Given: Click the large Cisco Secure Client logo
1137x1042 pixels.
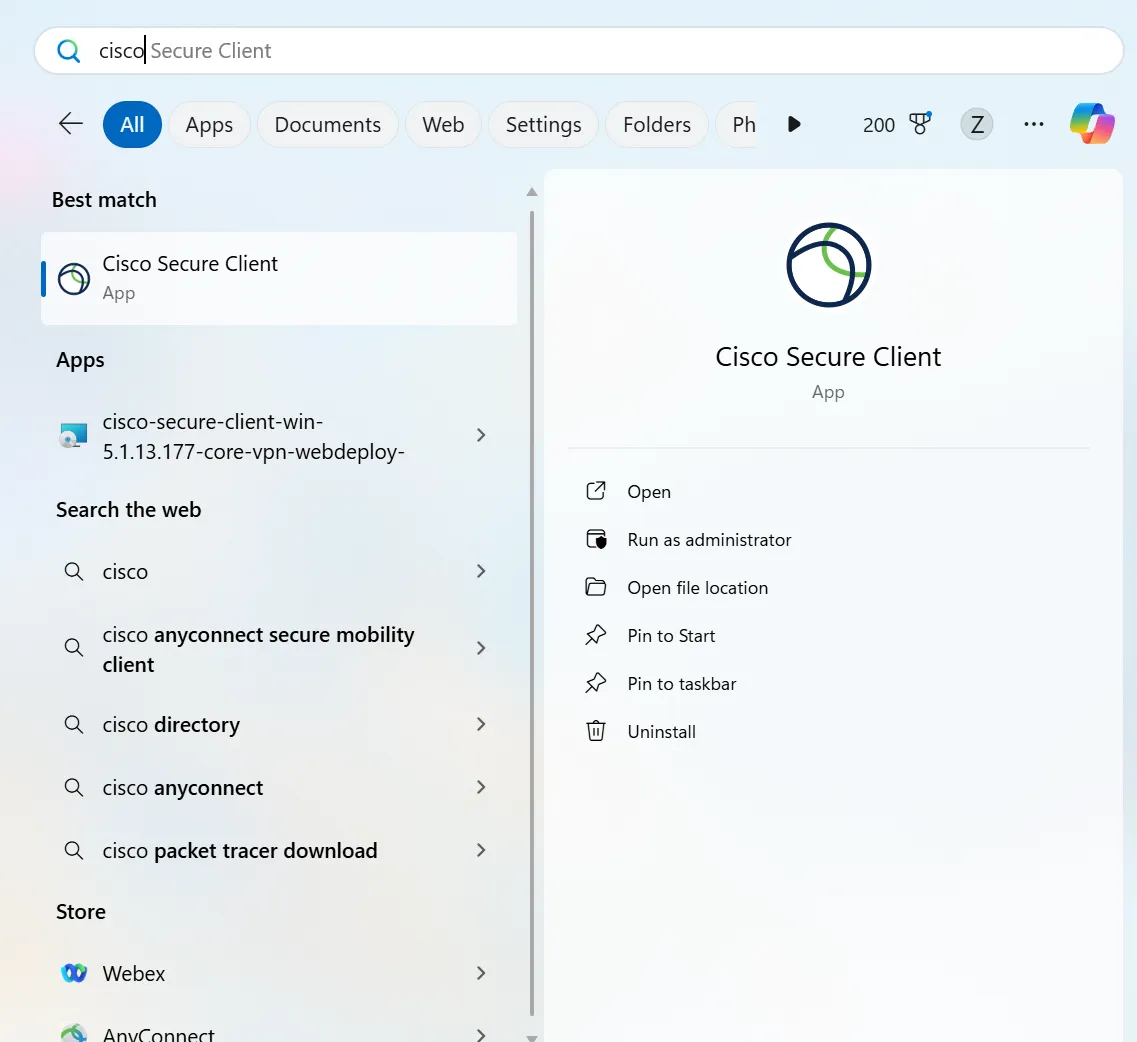Looking at the screenshot, I should click(x=828, y=265).
